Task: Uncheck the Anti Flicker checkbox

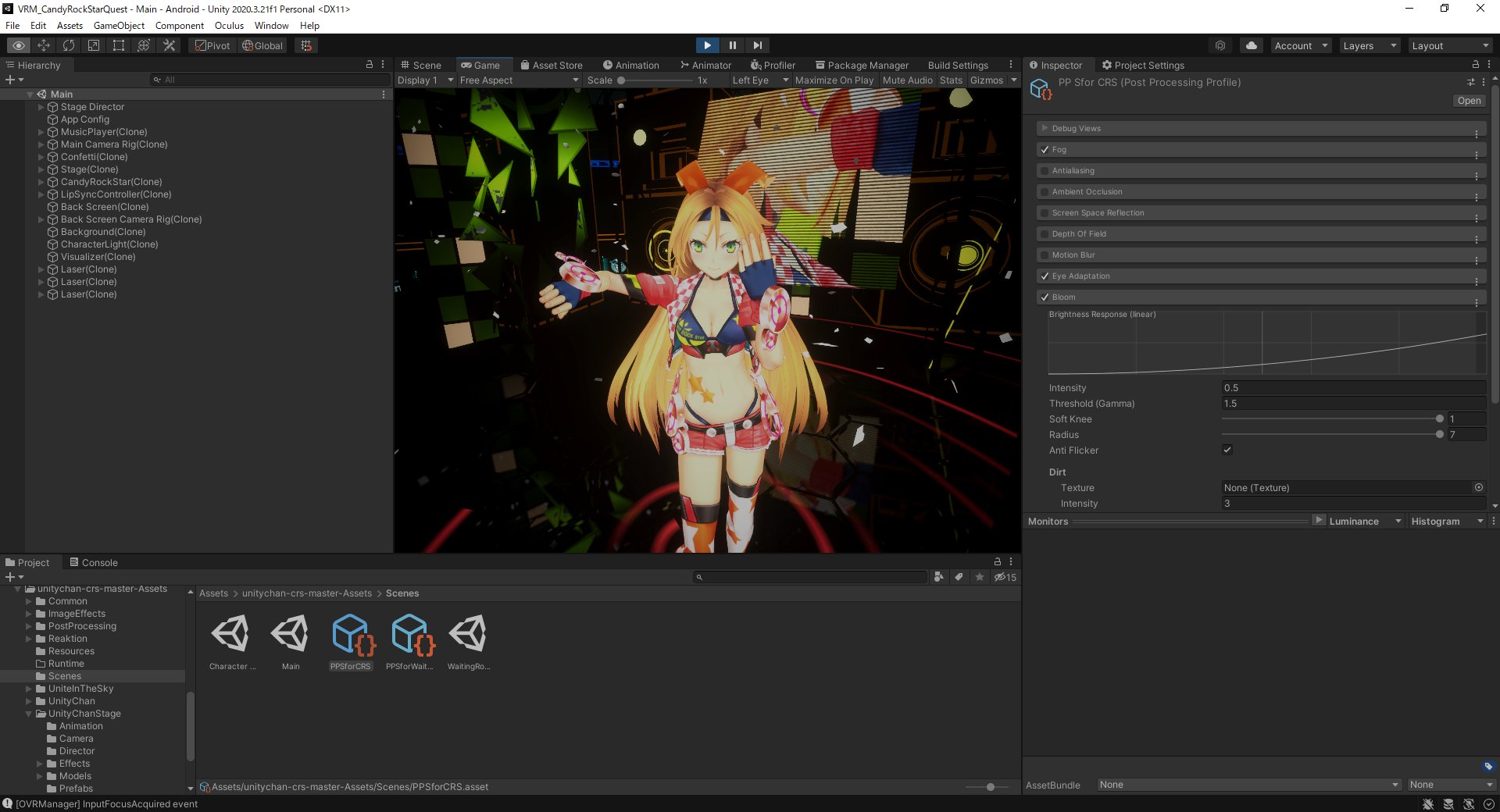Action: click(x=1227, y=450)
